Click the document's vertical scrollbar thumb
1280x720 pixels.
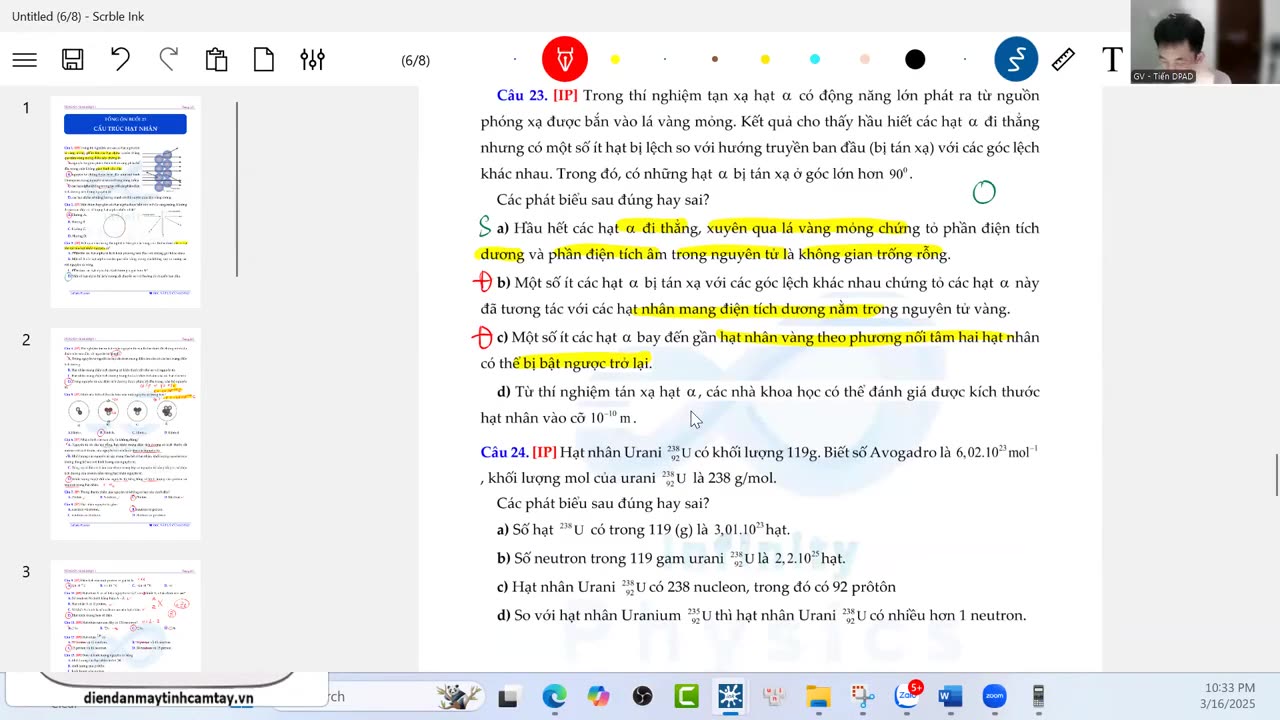[x=1276, y=474]
